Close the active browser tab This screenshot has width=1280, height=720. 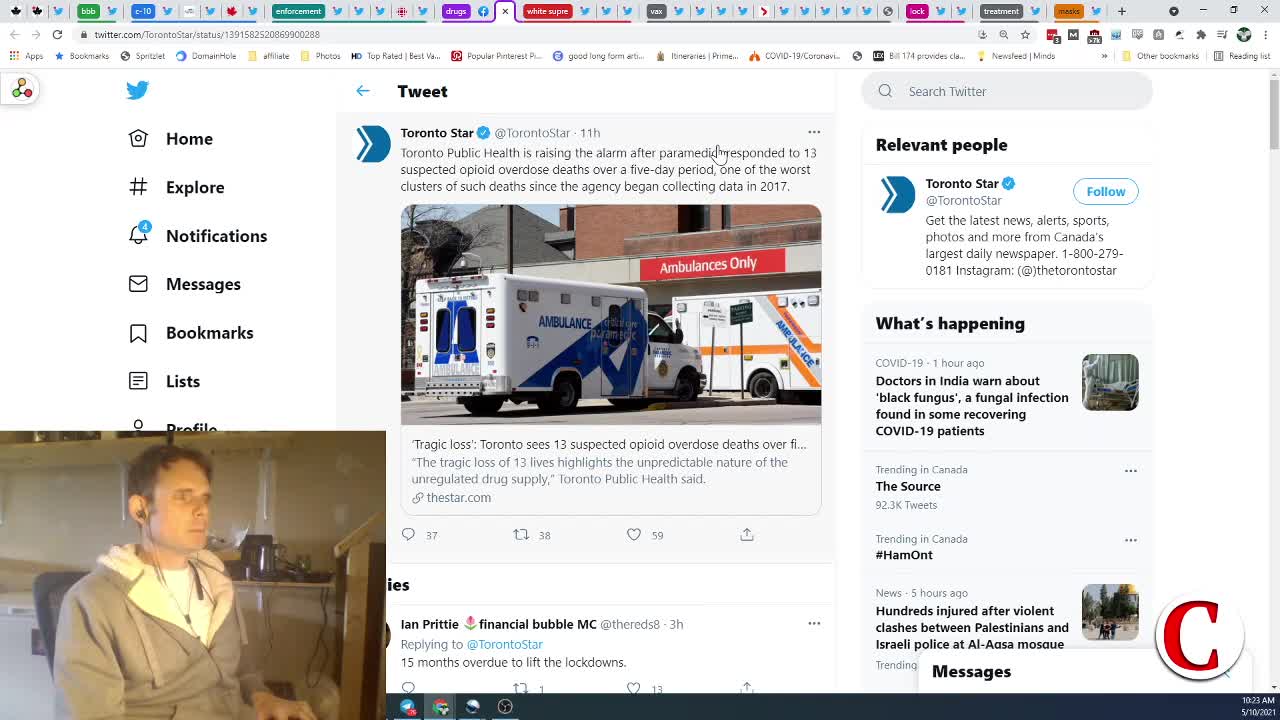505,11
